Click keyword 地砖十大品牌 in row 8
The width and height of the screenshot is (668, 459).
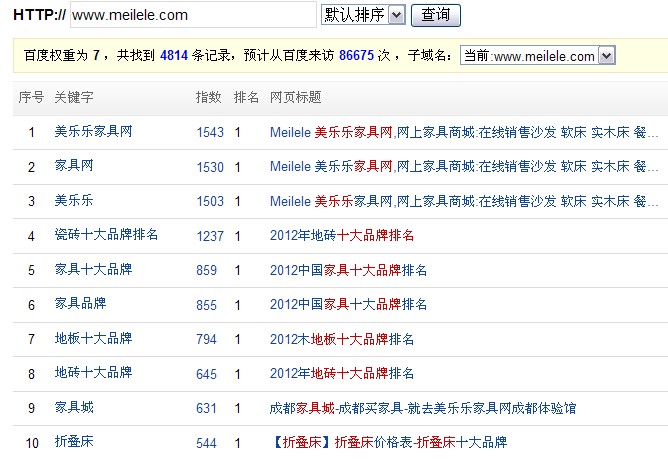[x=93, y=373]
